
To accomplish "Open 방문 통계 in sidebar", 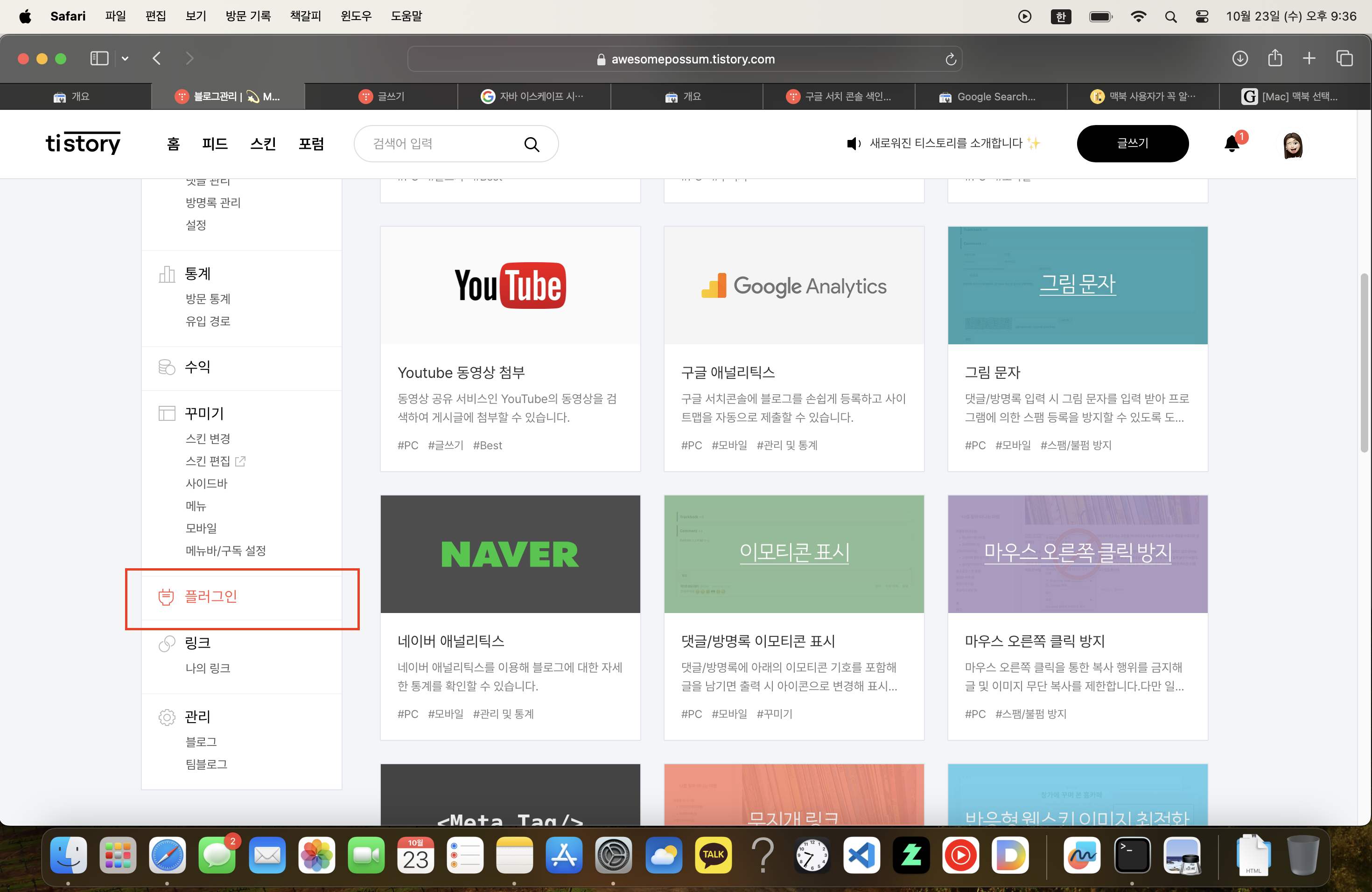I will (x=208, y=299).
